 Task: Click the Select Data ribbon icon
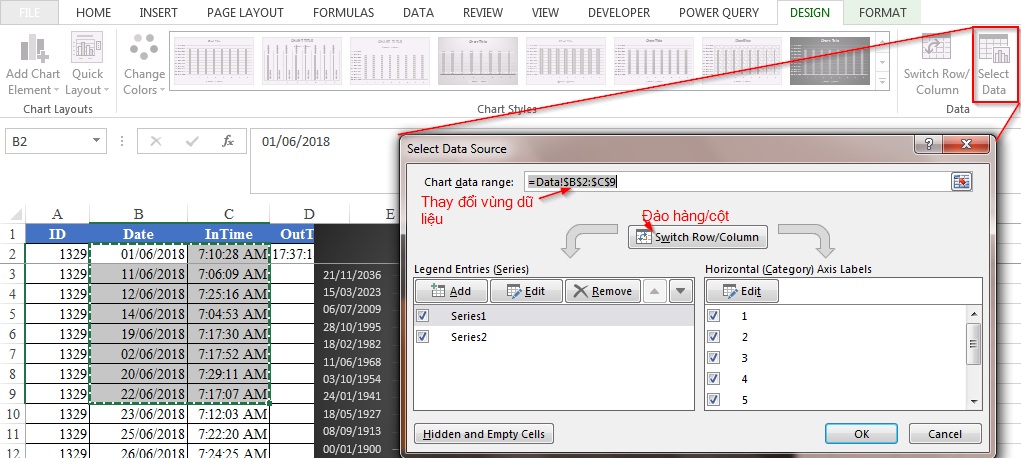pos(994,64)
